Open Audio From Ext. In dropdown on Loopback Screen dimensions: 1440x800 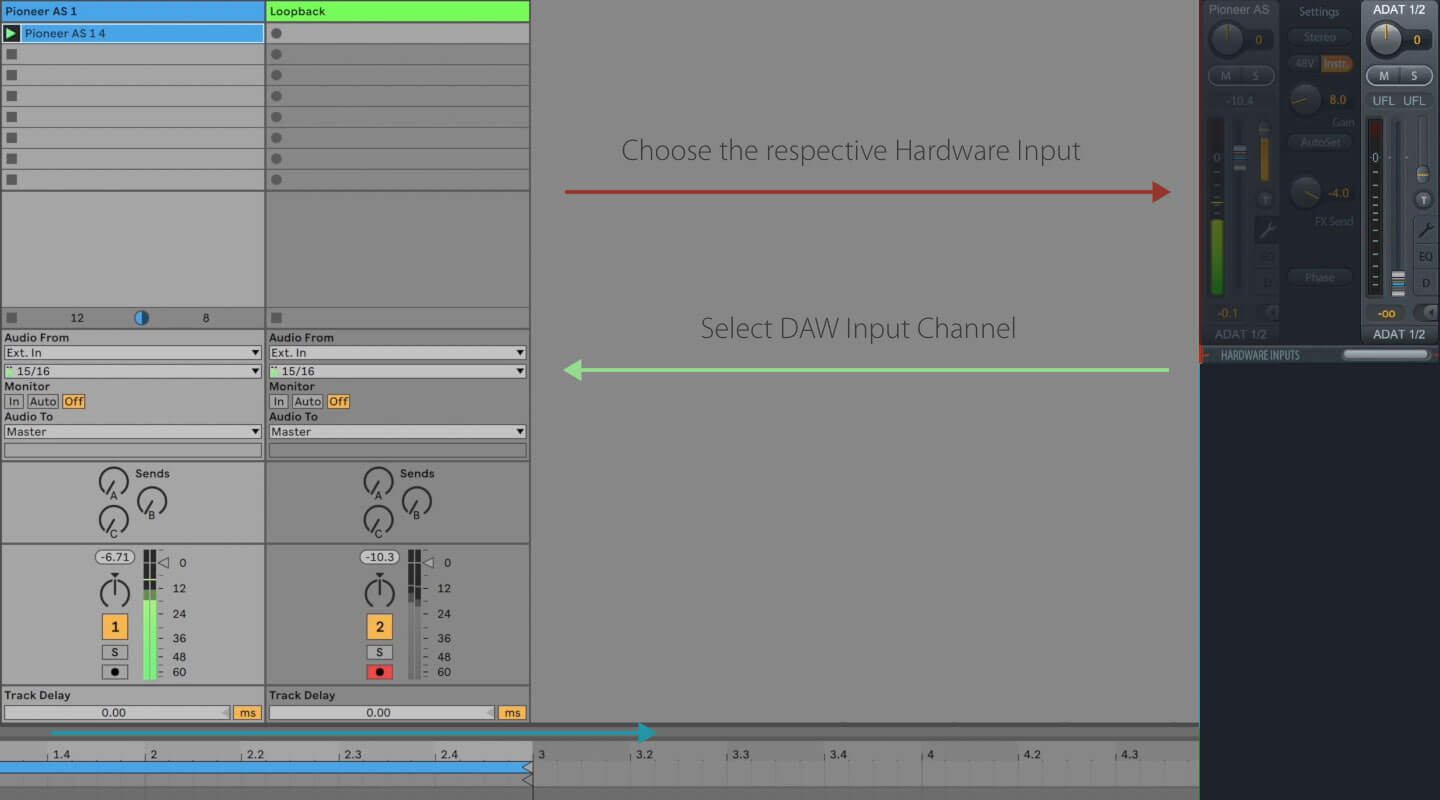click(397, 353)
